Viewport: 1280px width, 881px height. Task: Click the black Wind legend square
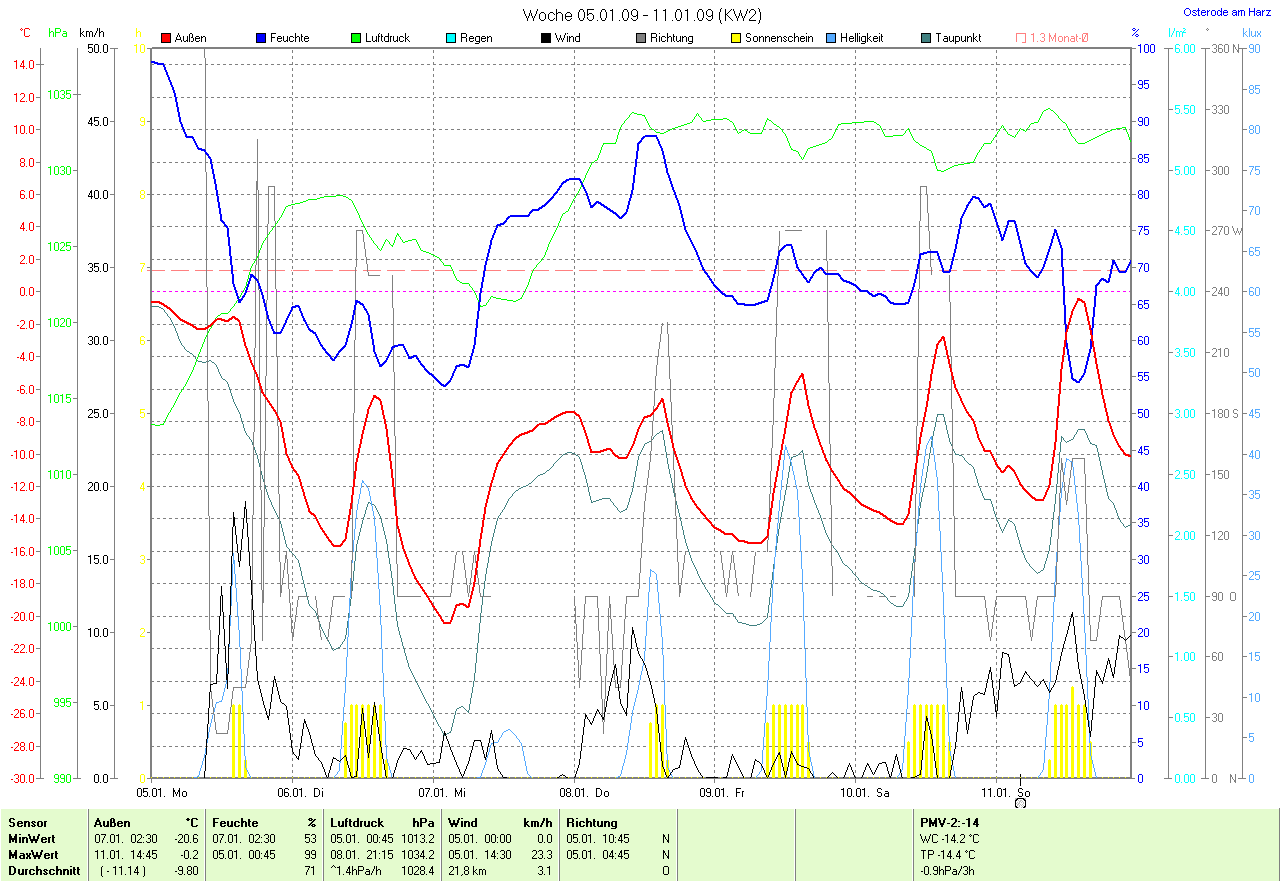[x=545, y=38]
